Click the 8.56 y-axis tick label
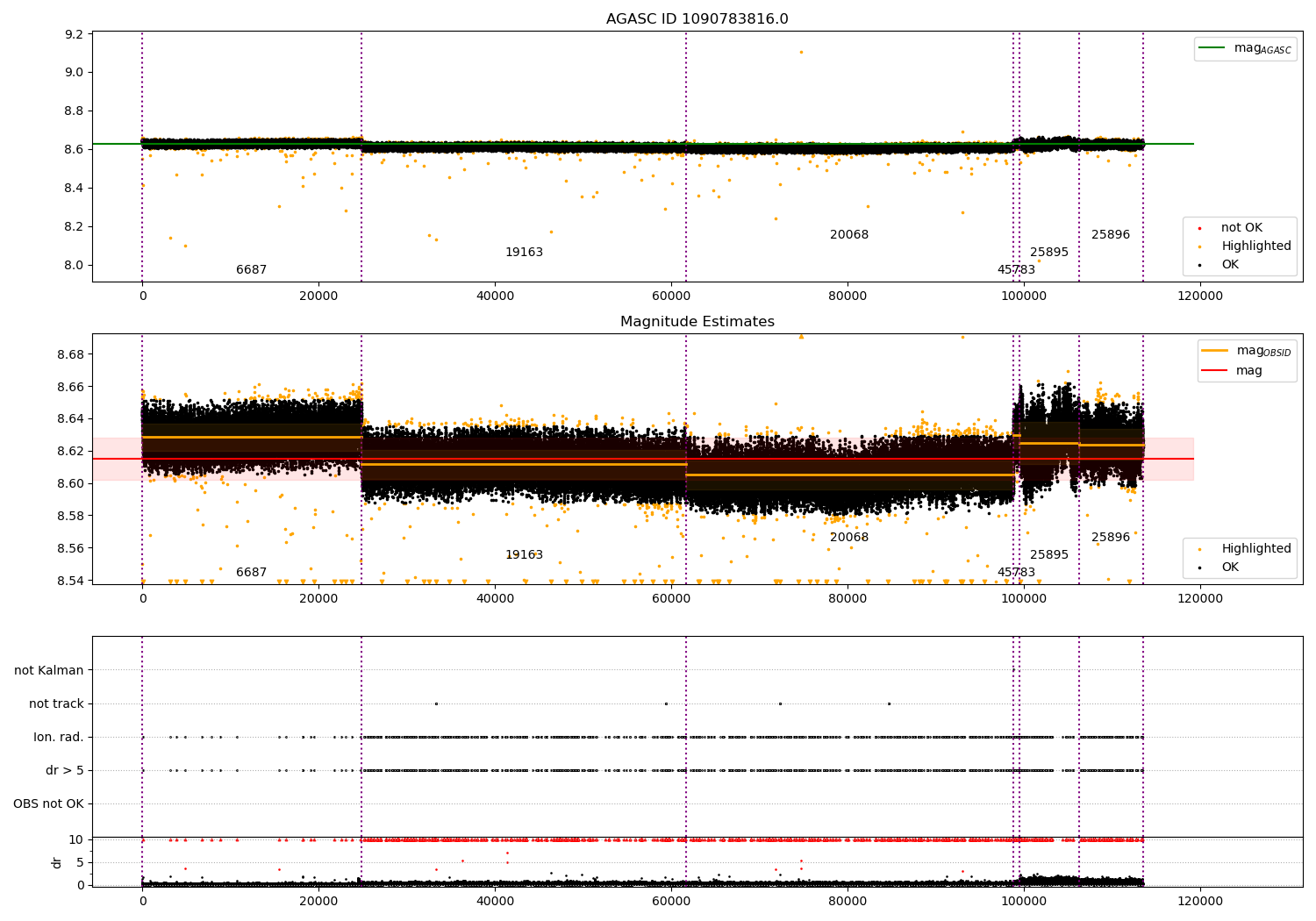Screen dimensions: 1316x921 [71, 549]
